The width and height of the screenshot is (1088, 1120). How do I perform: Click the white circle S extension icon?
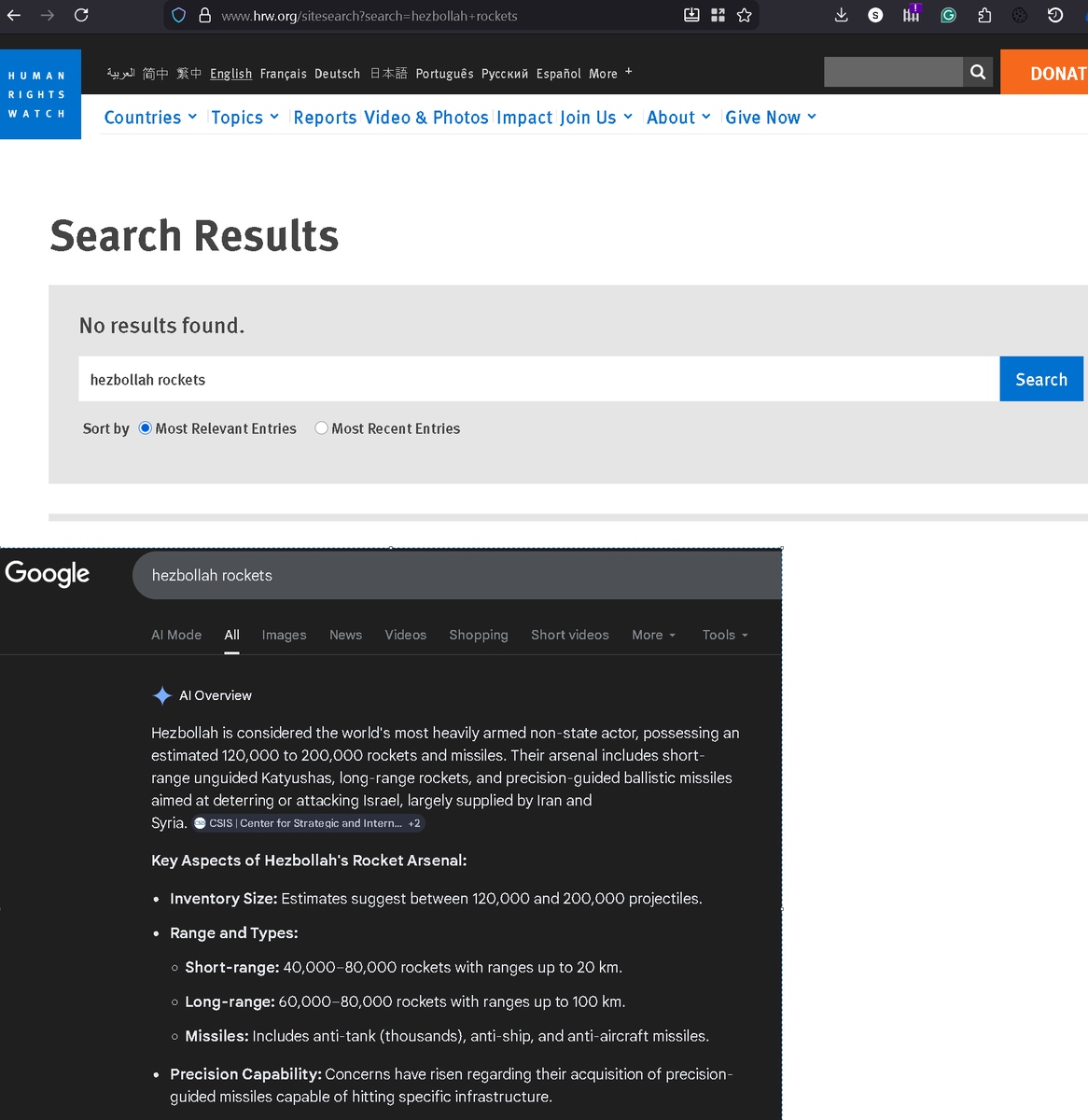[x=875, y=15]
